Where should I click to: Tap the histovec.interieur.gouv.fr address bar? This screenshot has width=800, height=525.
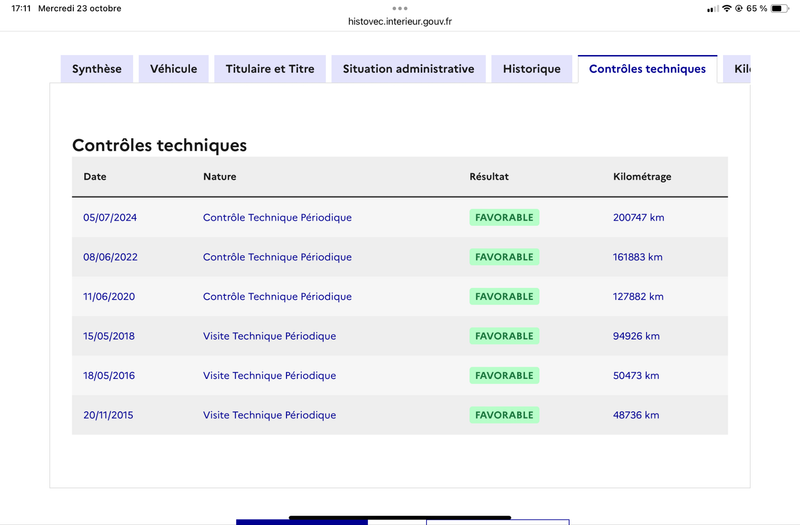point(400,21)
